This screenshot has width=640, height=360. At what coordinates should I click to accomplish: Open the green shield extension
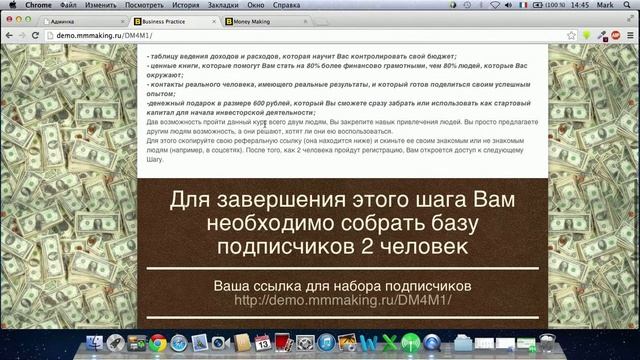click(x=587, y=36)
